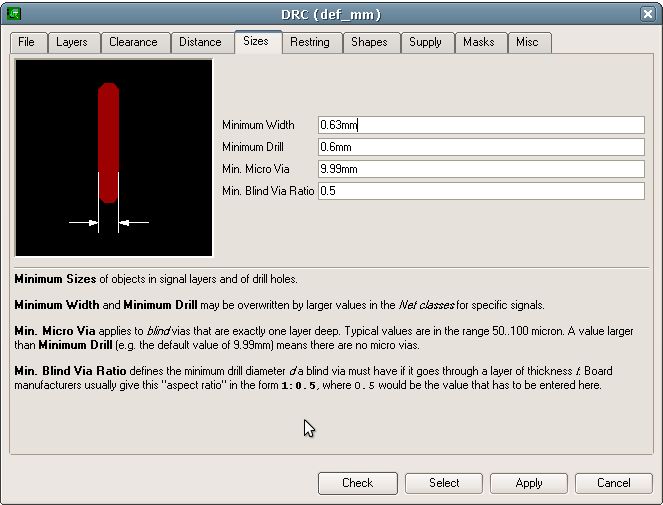
Task: Click the Minimum Drill label
Action: tap(253, 147)
